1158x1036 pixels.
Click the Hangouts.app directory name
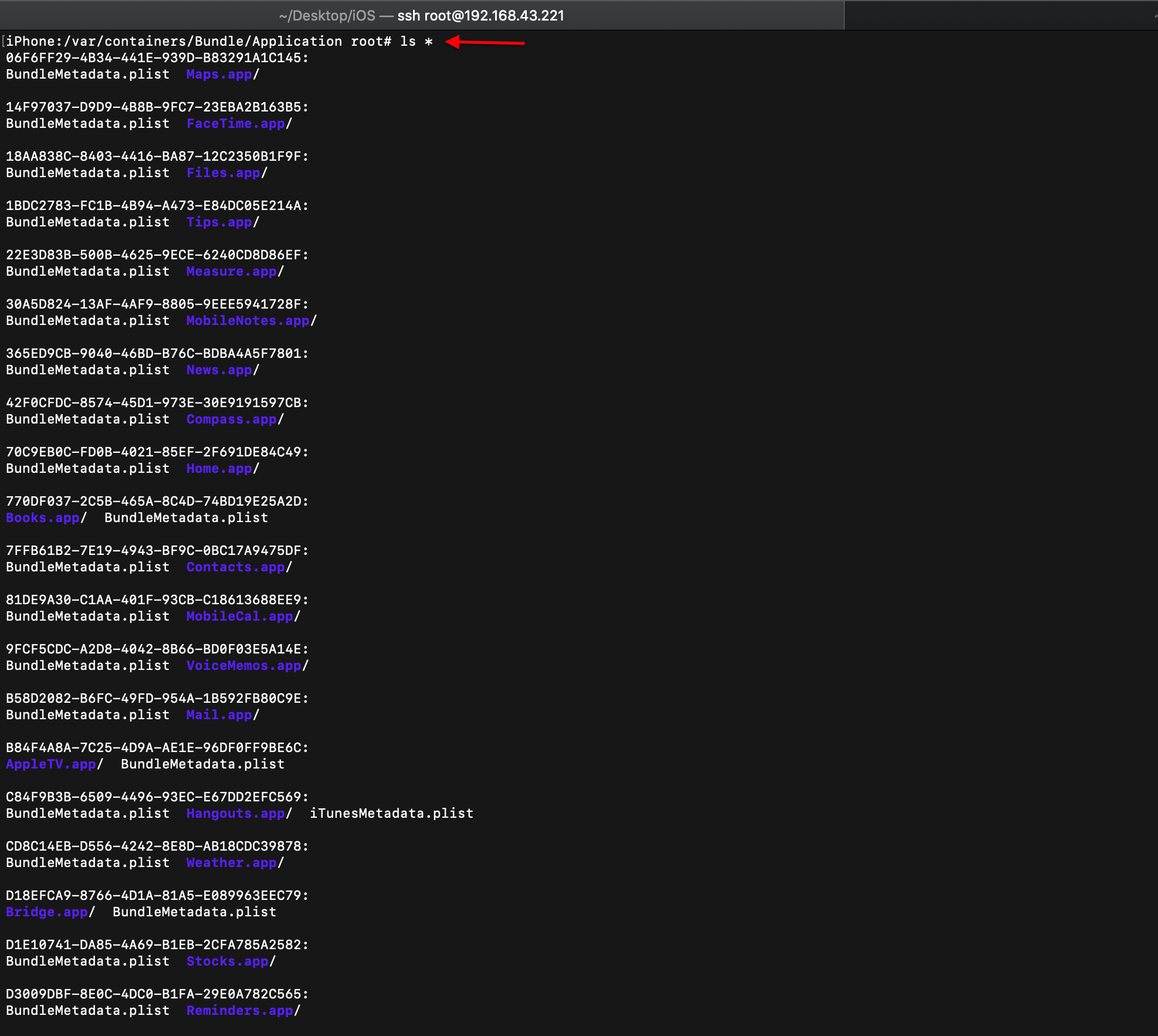(235, 814)
